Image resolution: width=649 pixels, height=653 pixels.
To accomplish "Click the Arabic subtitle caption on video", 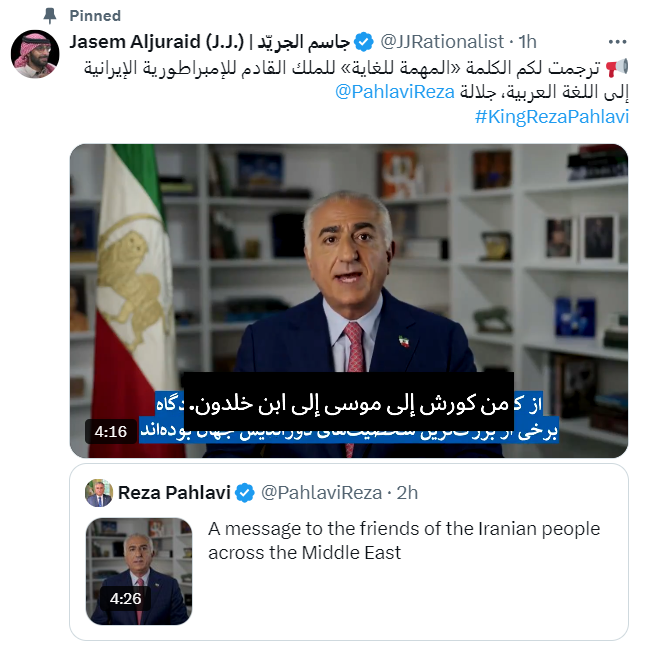I will (x=348, y=403).
